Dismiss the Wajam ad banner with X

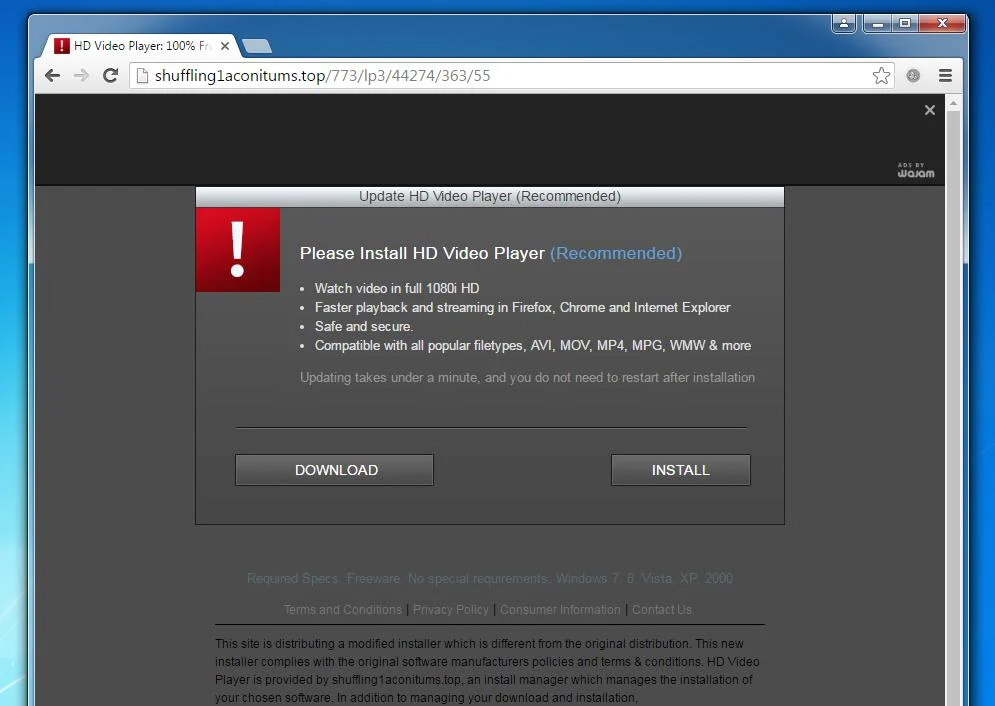(x=930, y=110)
